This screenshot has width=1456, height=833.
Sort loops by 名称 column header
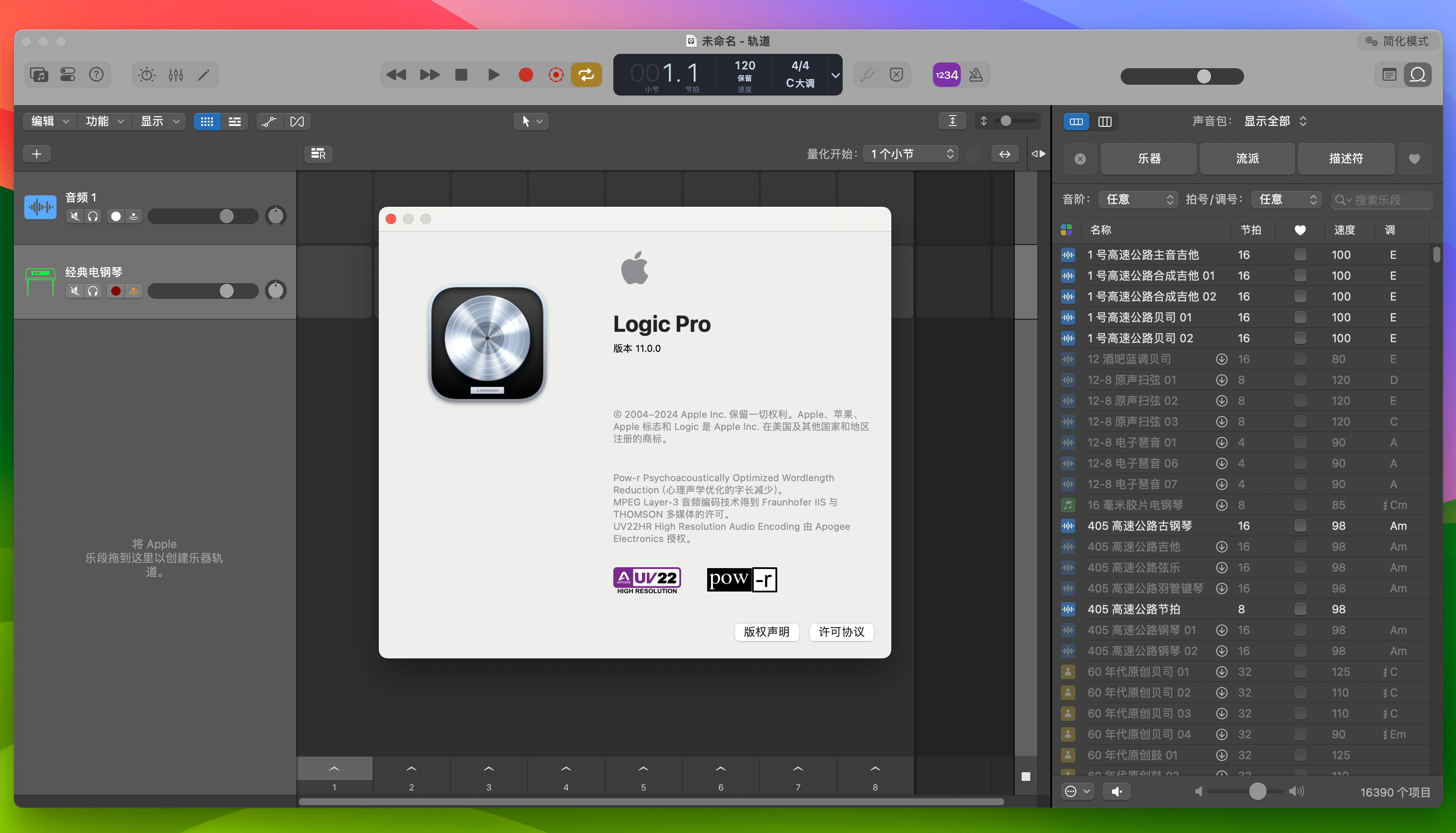[x=1100, y=230]
